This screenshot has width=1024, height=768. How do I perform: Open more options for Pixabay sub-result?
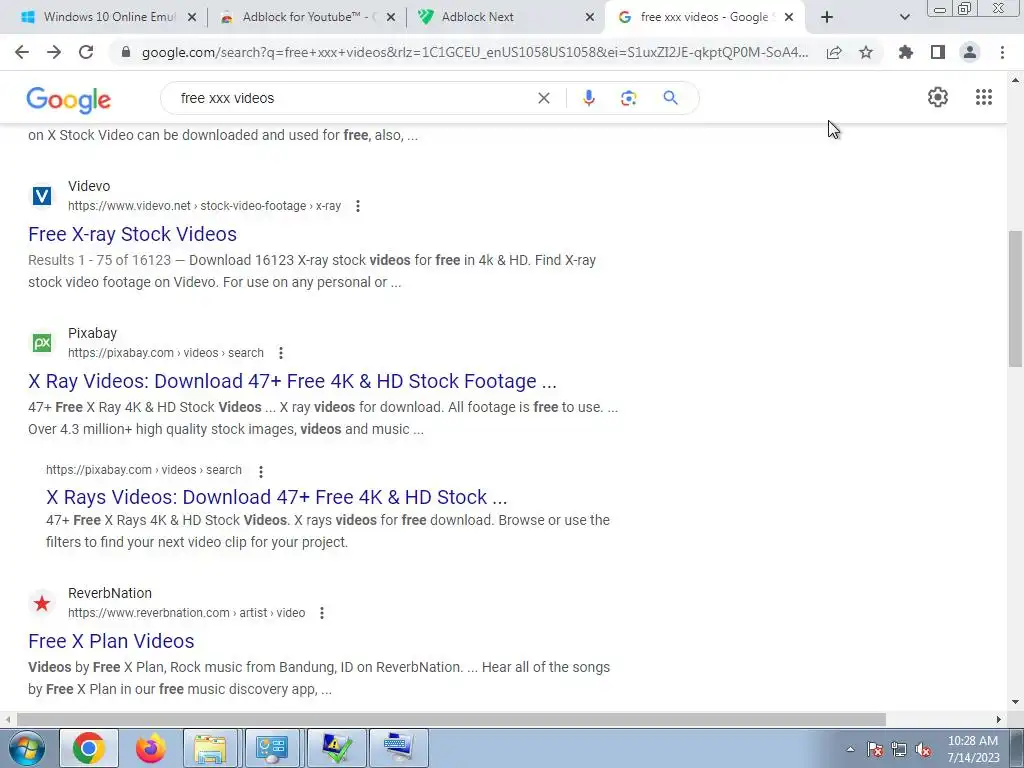pos(261,472)
